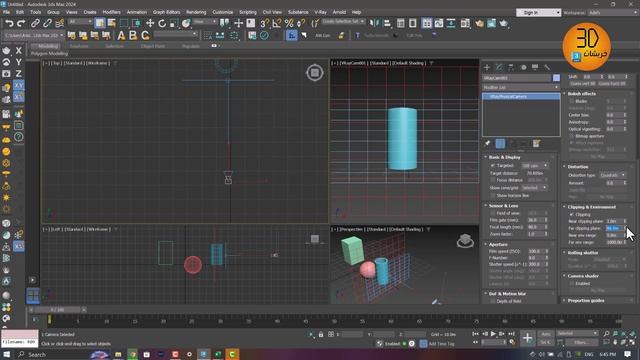
Task: Toggle the Angle Snap icon
Action: (x=277, y=23)
